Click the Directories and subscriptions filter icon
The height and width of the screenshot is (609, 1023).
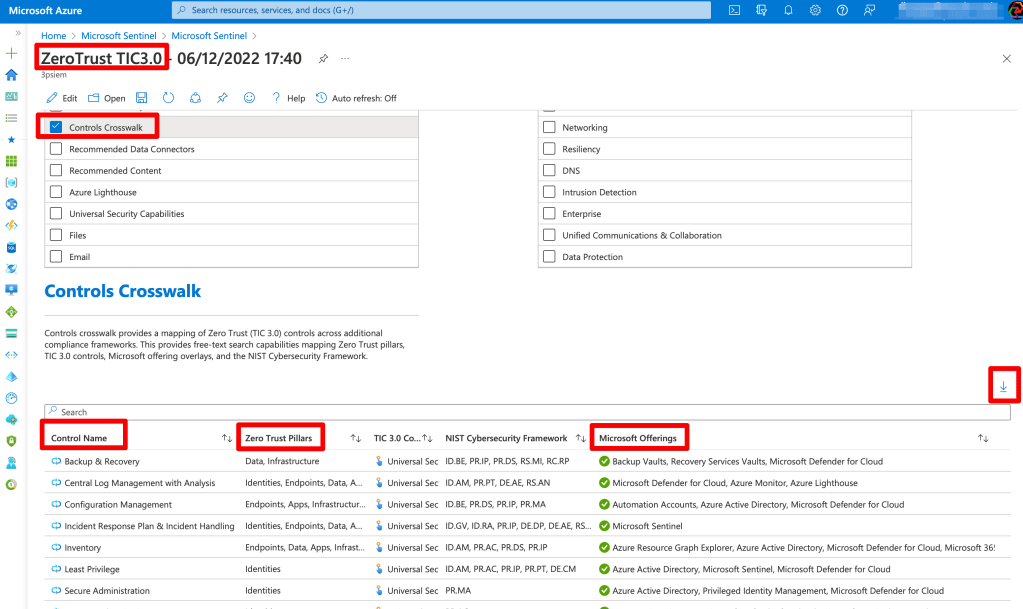coord(761,10)
